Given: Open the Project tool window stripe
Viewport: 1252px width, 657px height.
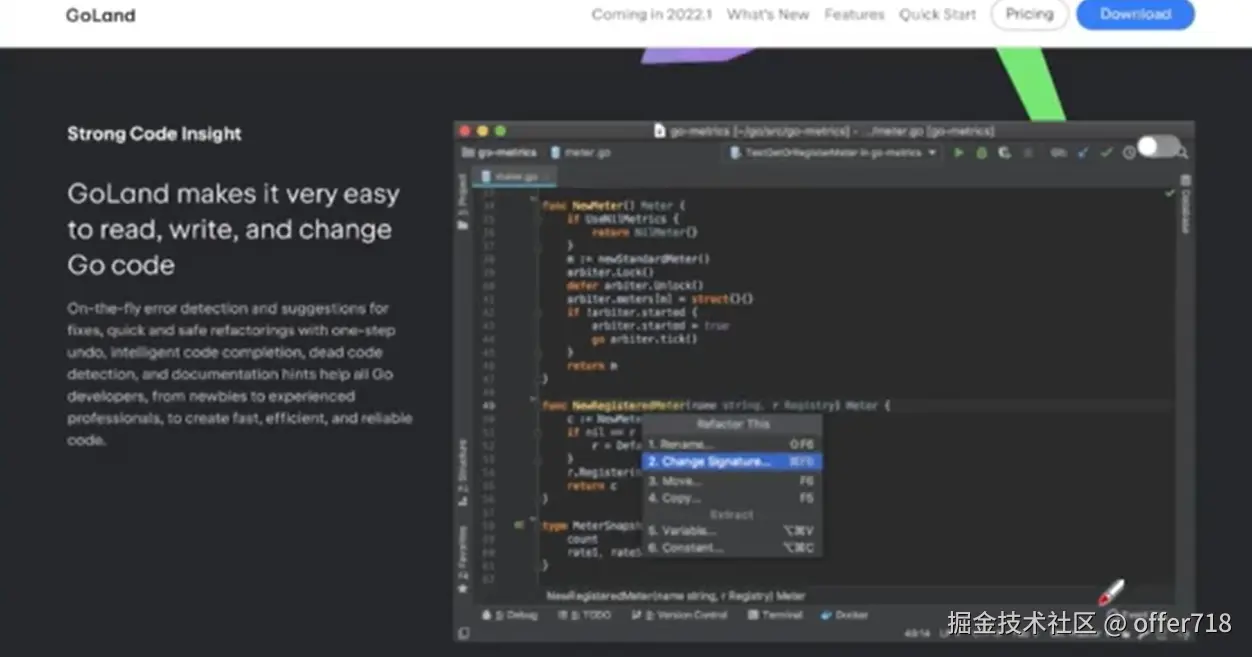Looking at the screenshot, I should click(x=462, y=203).
